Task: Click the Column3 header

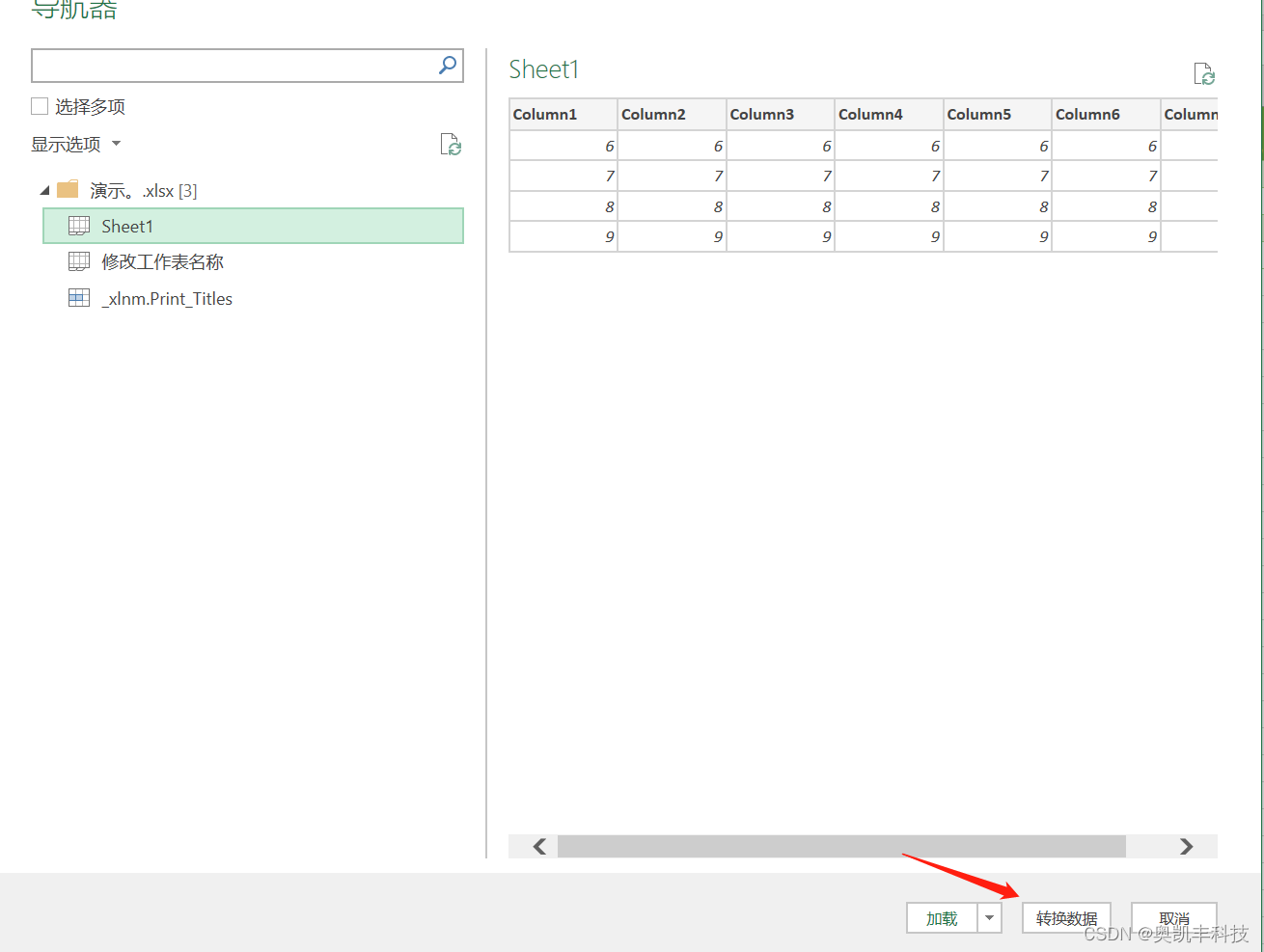Action: [x=781, y=114]
